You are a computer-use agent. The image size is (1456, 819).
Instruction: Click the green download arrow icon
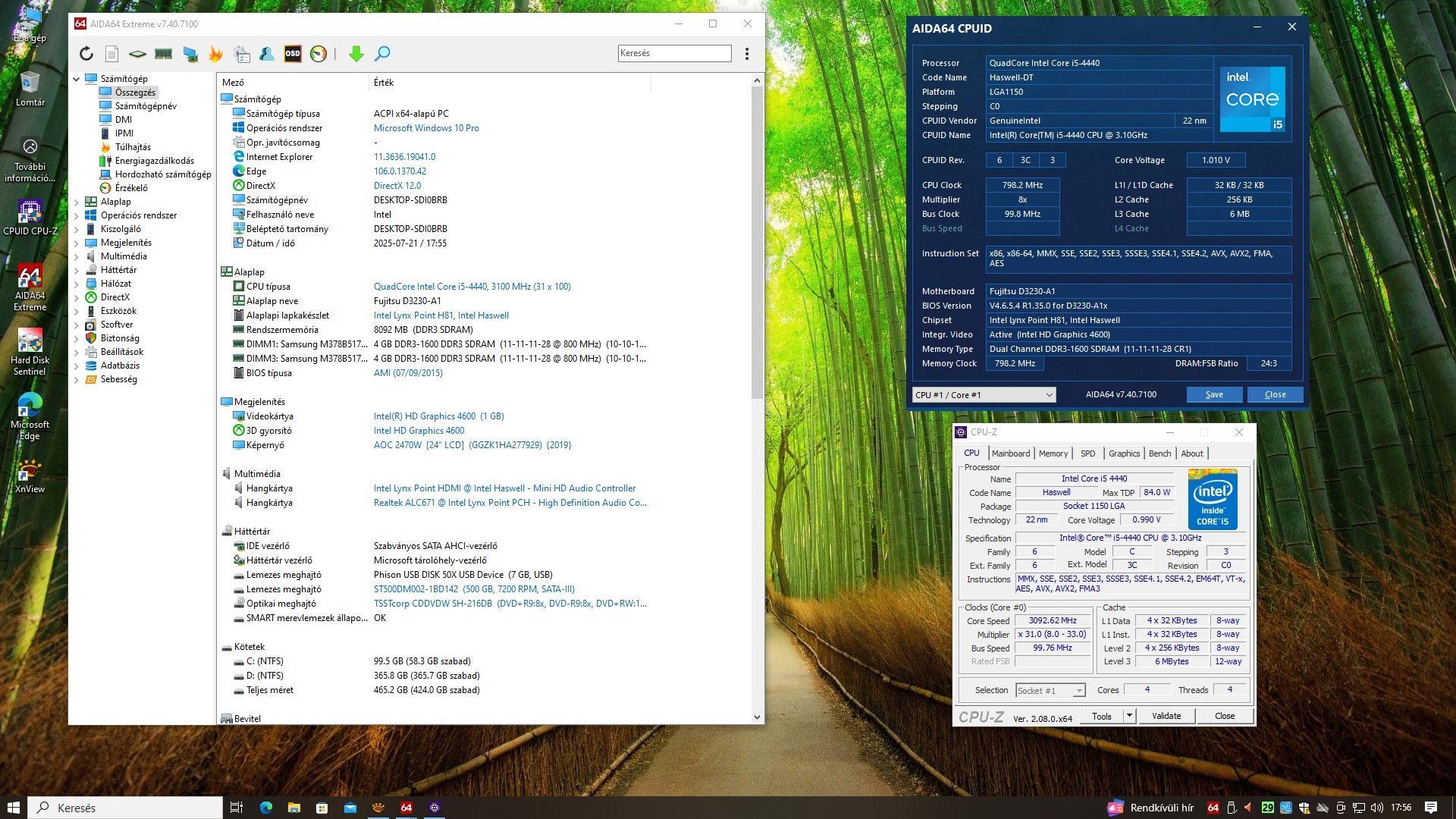356,54
